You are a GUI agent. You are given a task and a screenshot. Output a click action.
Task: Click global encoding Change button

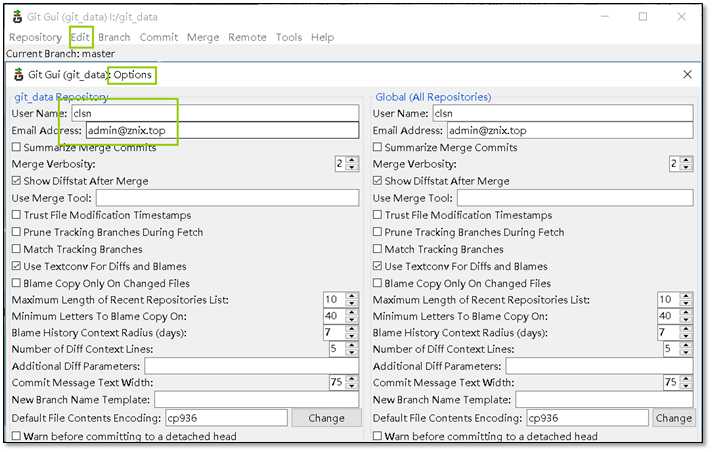[x=673, y=418]
